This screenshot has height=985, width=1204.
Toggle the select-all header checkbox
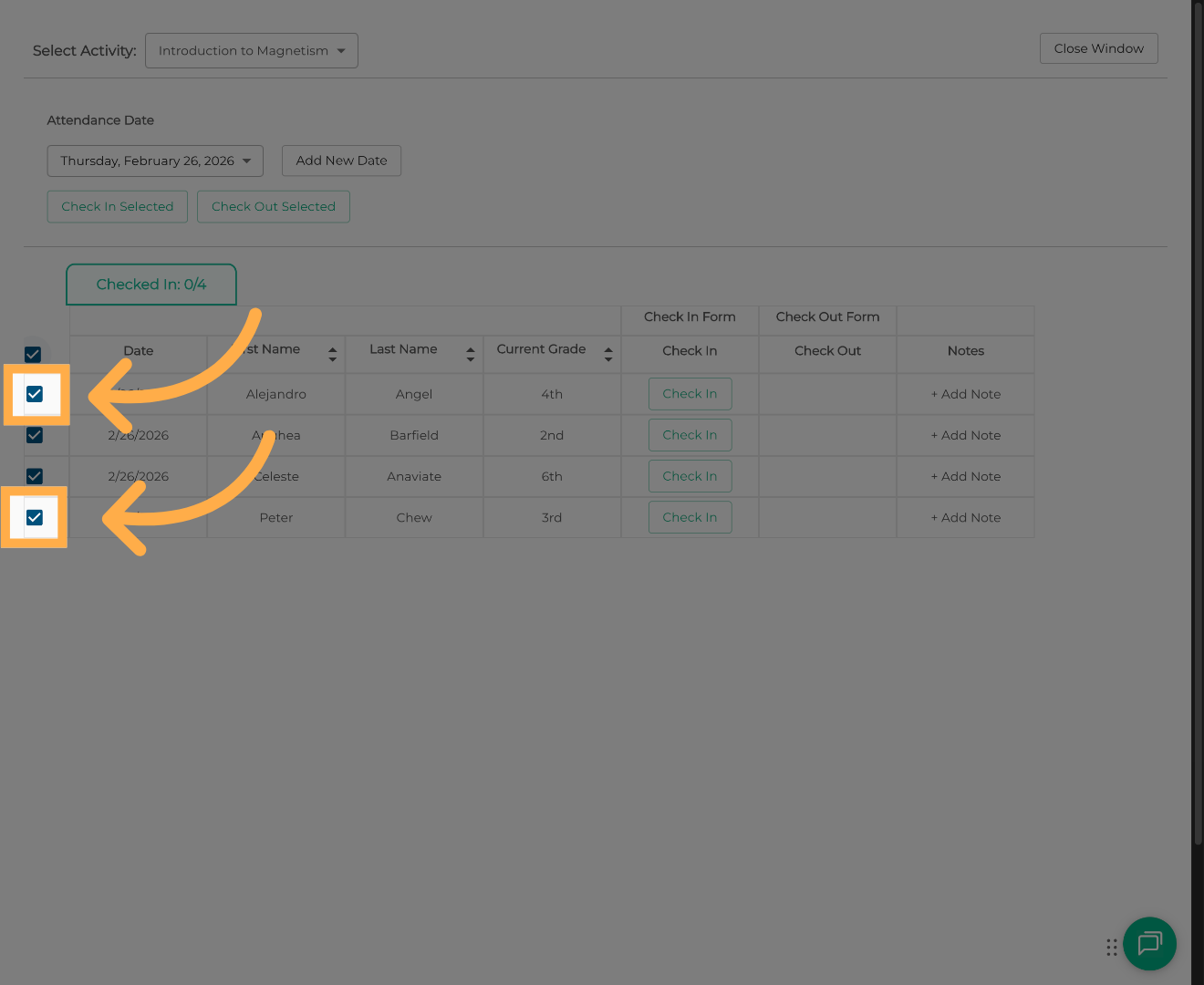[x=33, y=354]
